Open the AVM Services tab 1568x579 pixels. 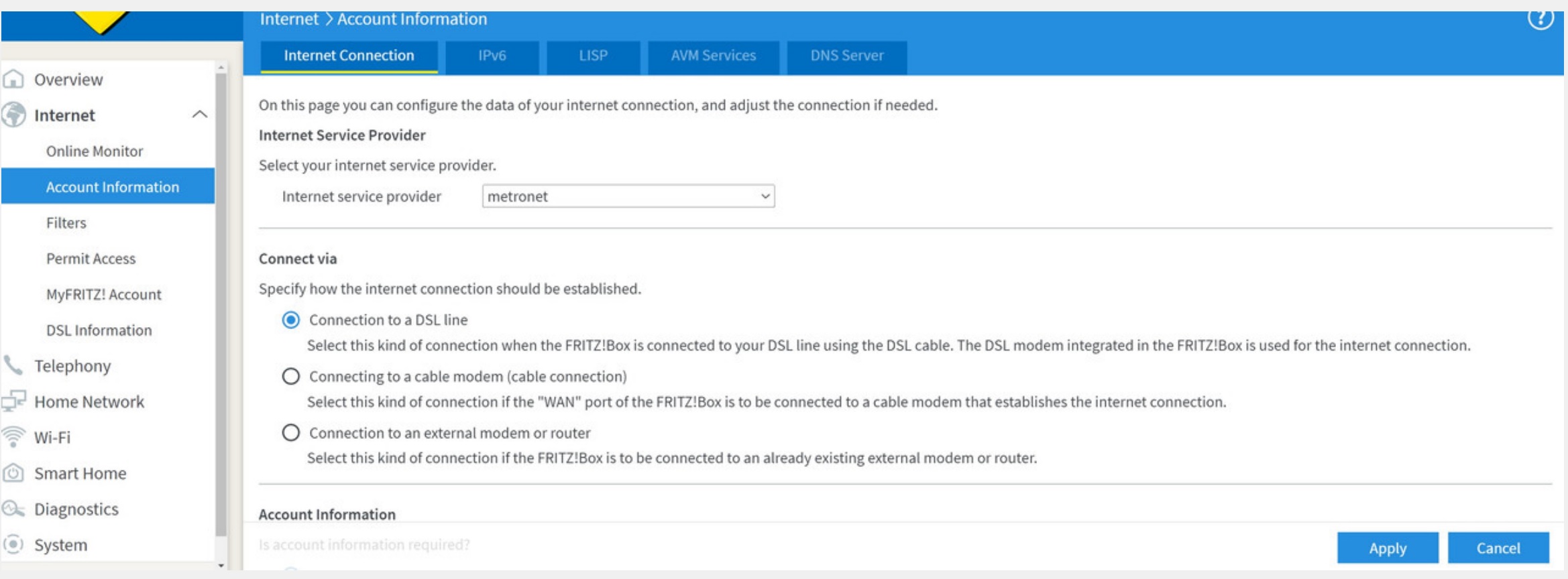[x=714, y=56]
